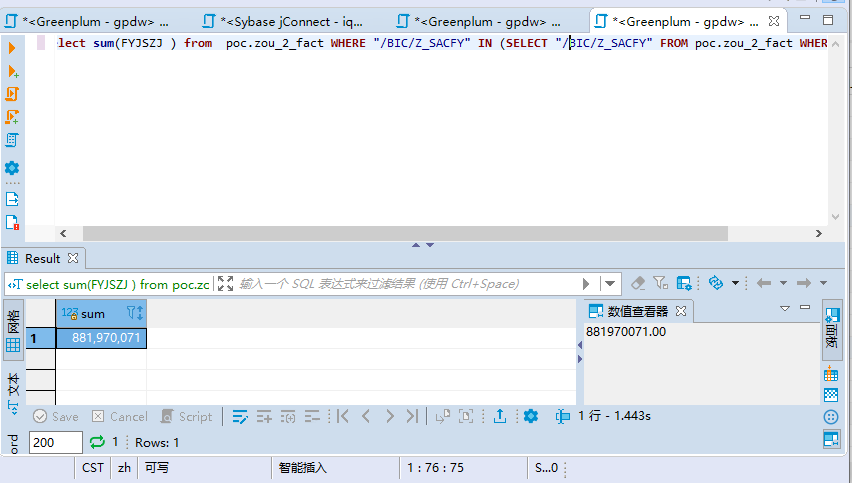
Task: Open the column configuration table icon
Action: point(684,283)
